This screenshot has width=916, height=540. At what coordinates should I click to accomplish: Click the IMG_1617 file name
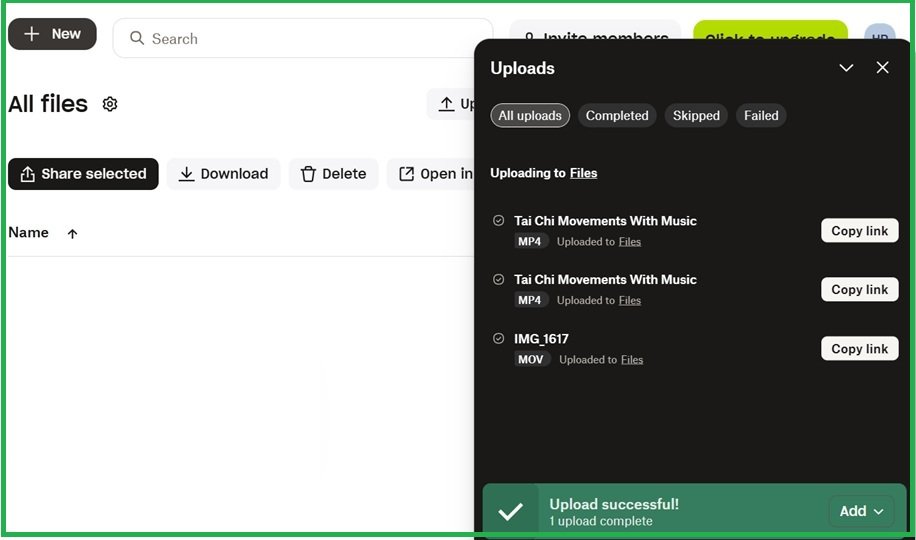[541, 339]
